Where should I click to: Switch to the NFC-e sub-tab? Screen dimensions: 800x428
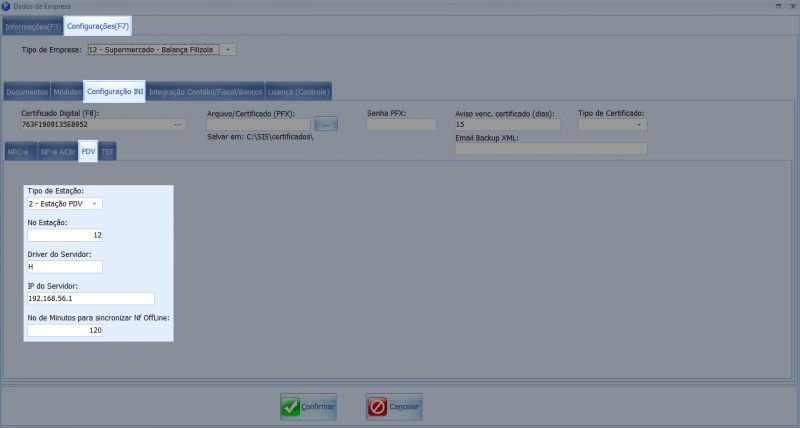(19, 152)
